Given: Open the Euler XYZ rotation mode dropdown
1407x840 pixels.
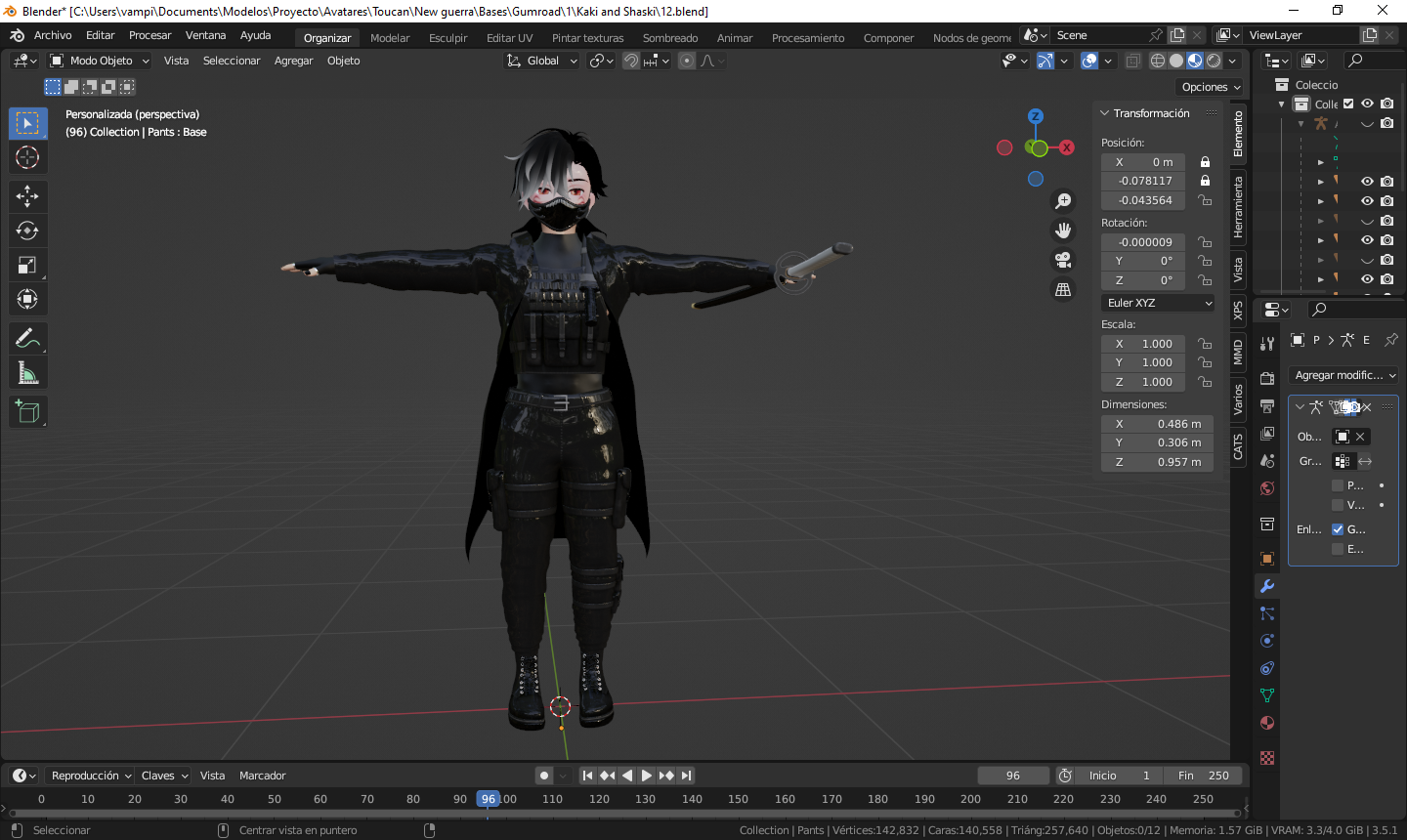Looking at the screenshot, I should tap(1158, 303).
